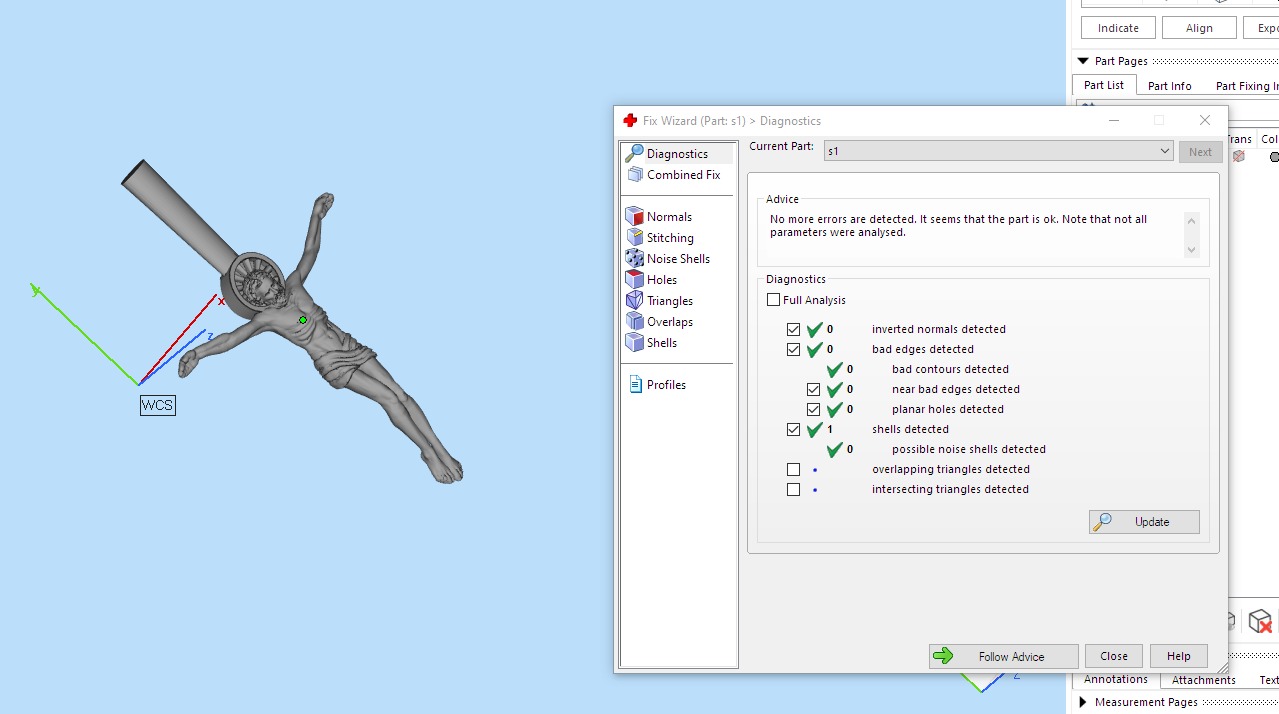
Task: Select Stitching in the wizard sidebar
Action: (x=669, y=237)
